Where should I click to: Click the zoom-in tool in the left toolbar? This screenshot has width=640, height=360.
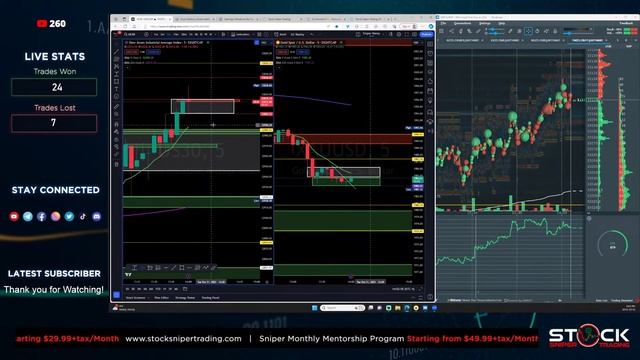pos(116,114)
